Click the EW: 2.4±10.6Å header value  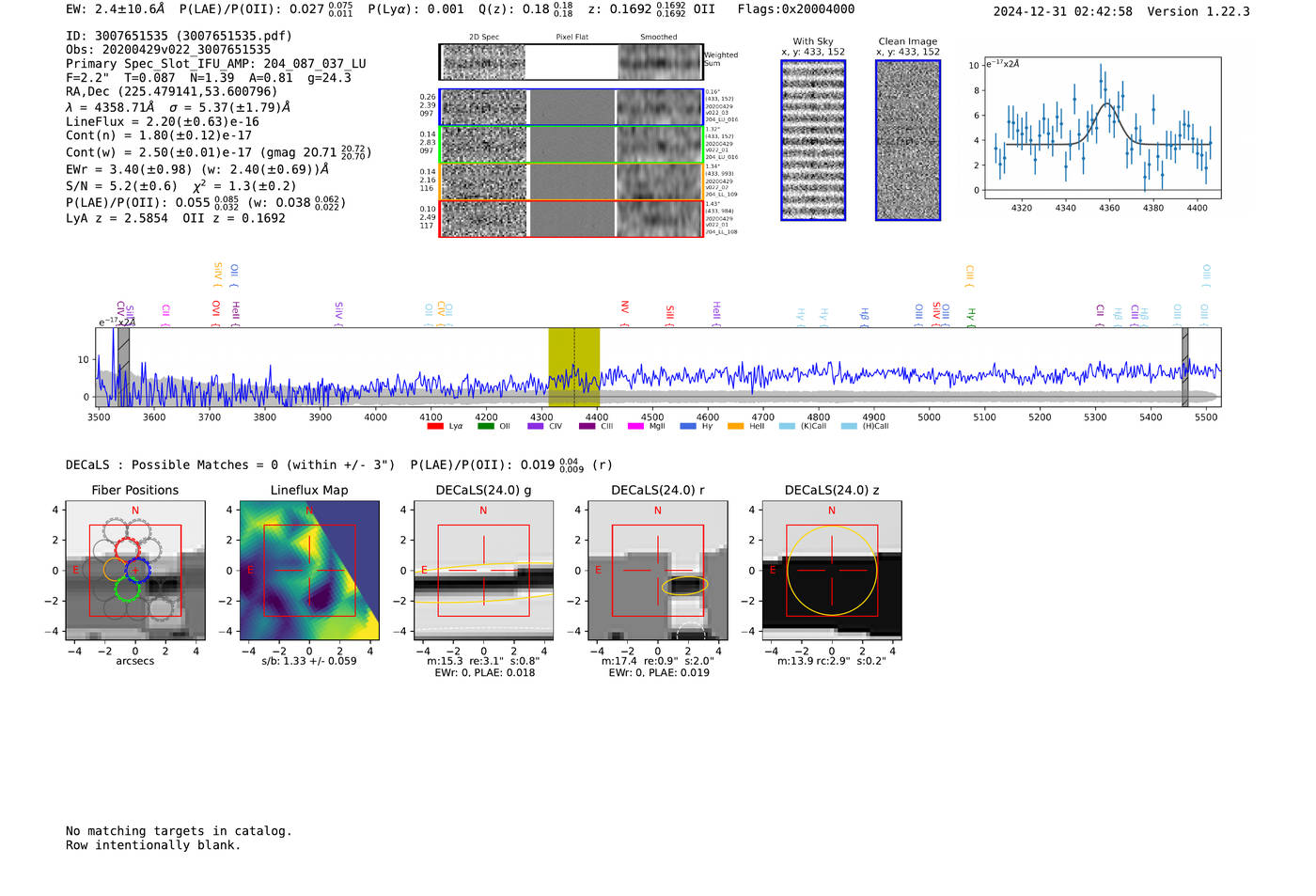pyautogui.click(x=116, y=9)
